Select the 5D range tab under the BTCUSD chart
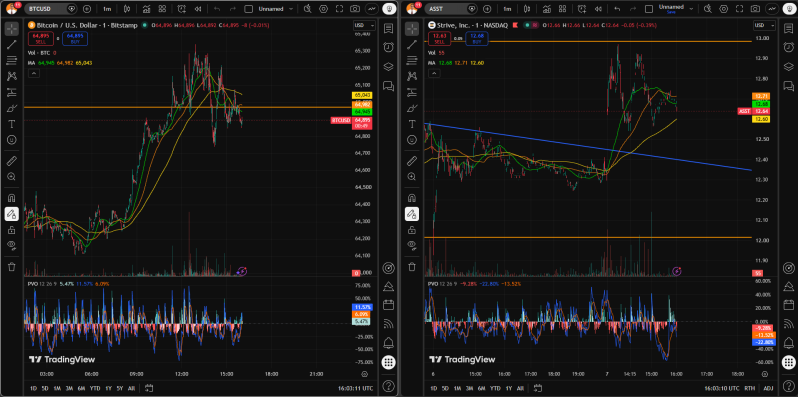The image size is (798, 397). (45, 388)
